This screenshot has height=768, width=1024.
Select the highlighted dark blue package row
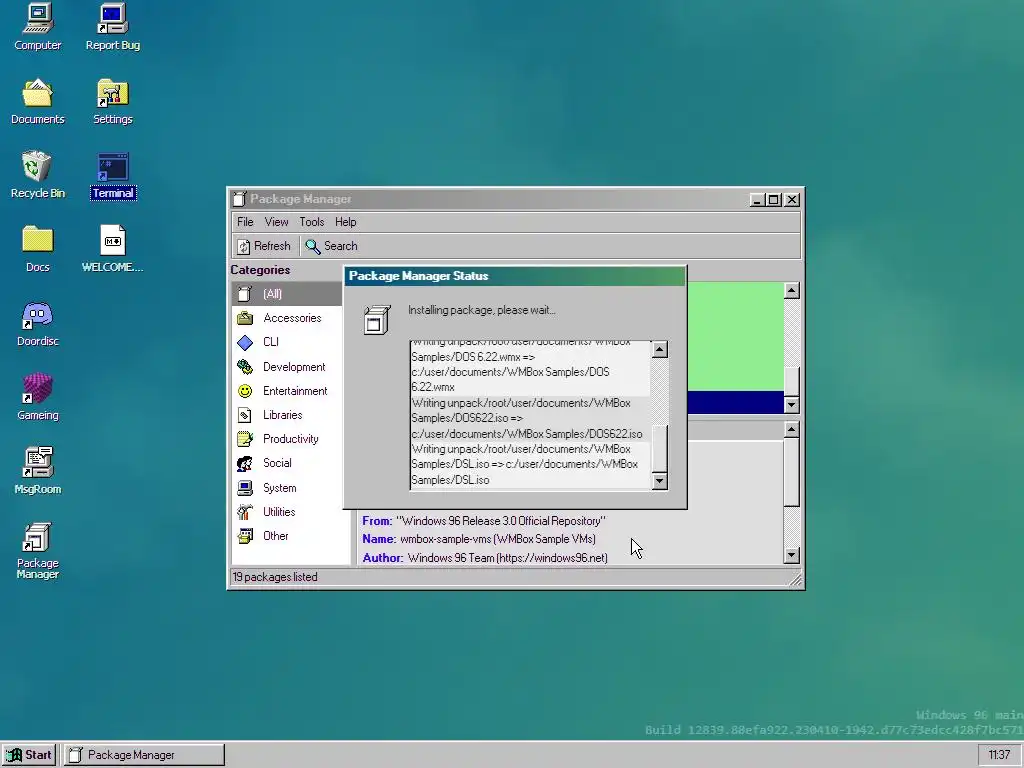(735, 402)
